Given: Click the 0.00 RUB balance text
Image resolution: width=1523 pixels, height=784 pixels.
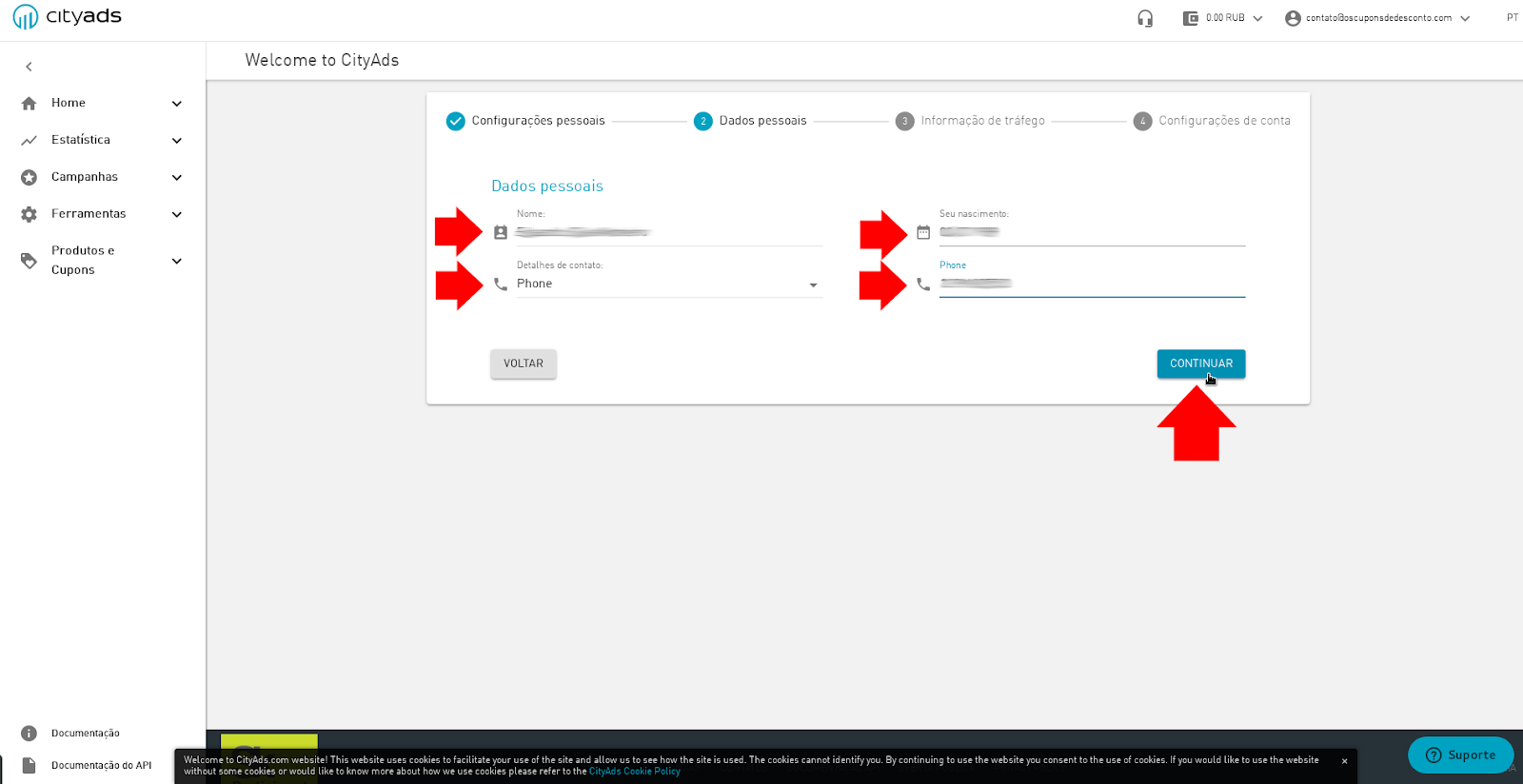Looking at the screenshot, I should [1225, 18].
